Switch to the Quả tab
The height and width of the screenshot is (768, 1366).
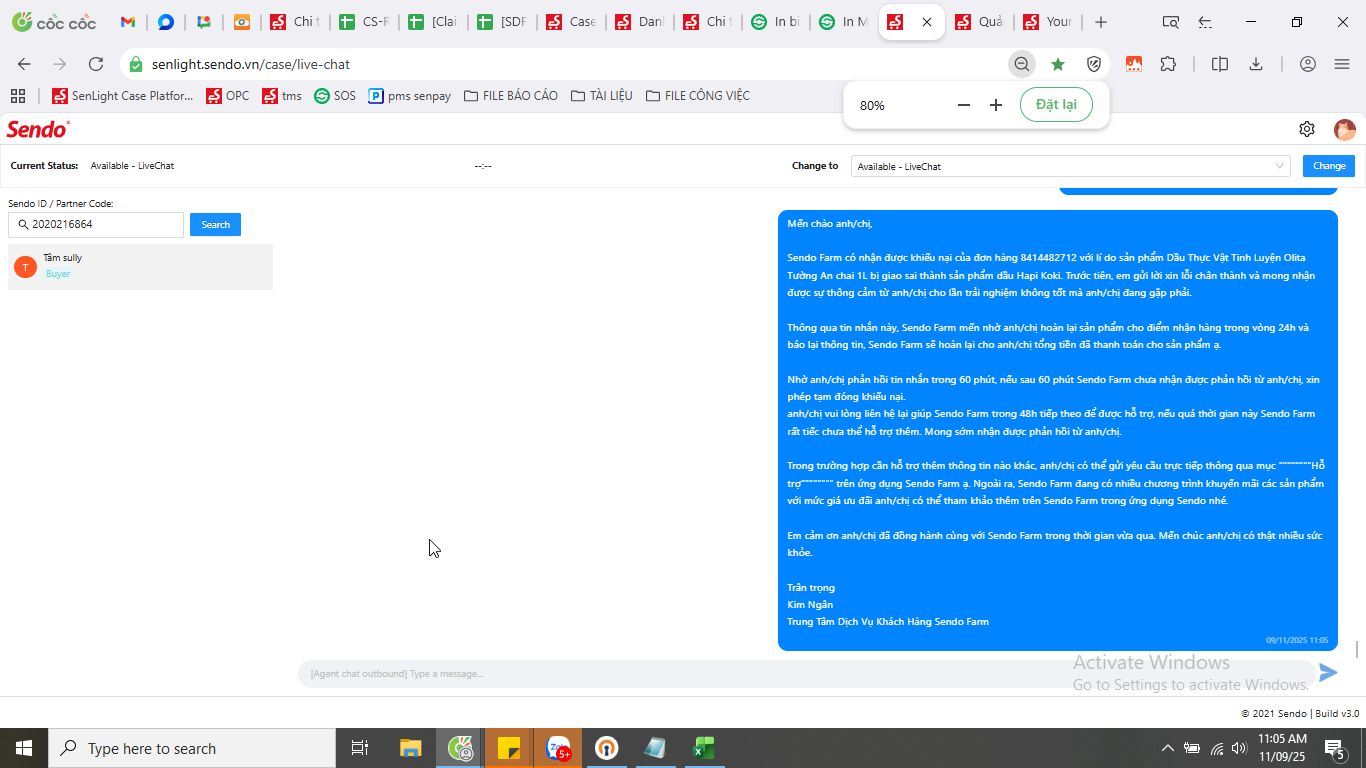click(980, 22)
